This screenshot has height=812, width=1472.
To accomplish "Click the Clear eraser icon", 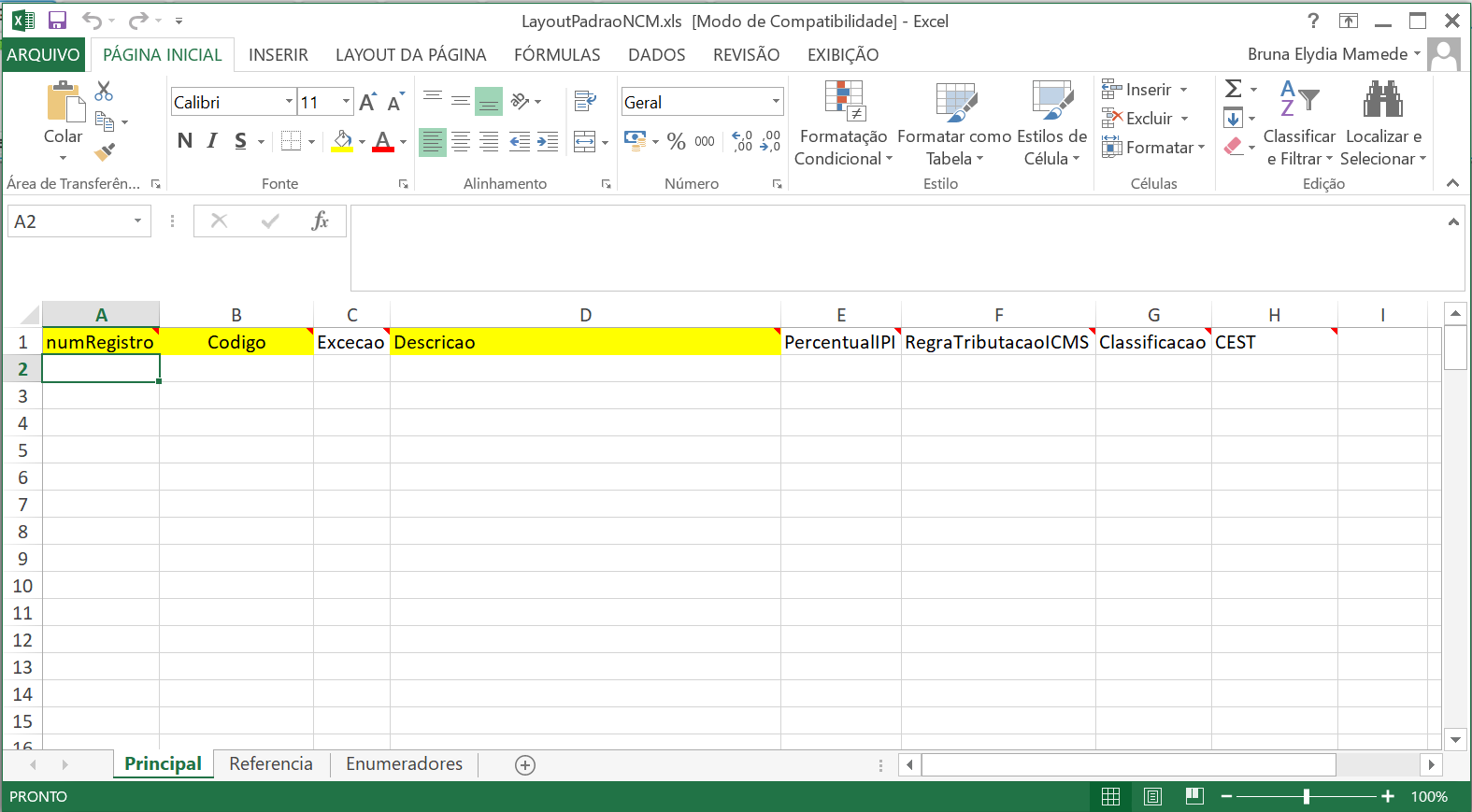I will (1234, 147).
